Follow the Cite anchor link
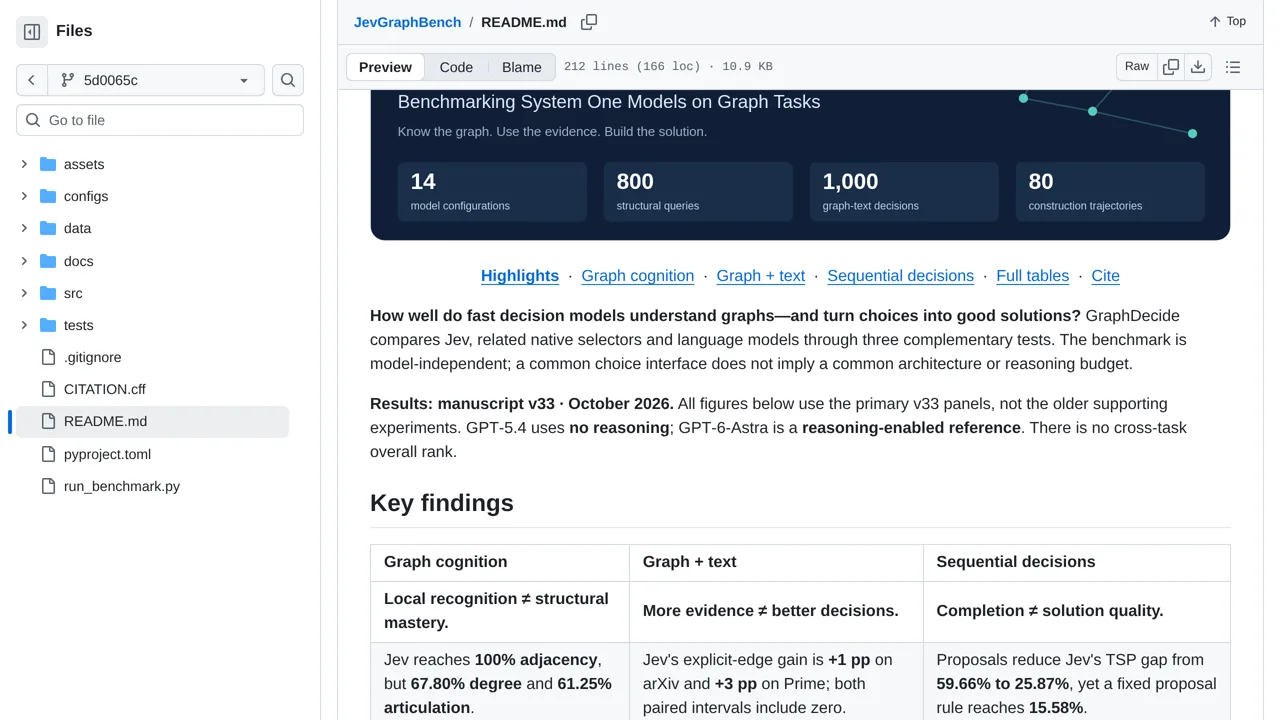 tap(1106, 276)
